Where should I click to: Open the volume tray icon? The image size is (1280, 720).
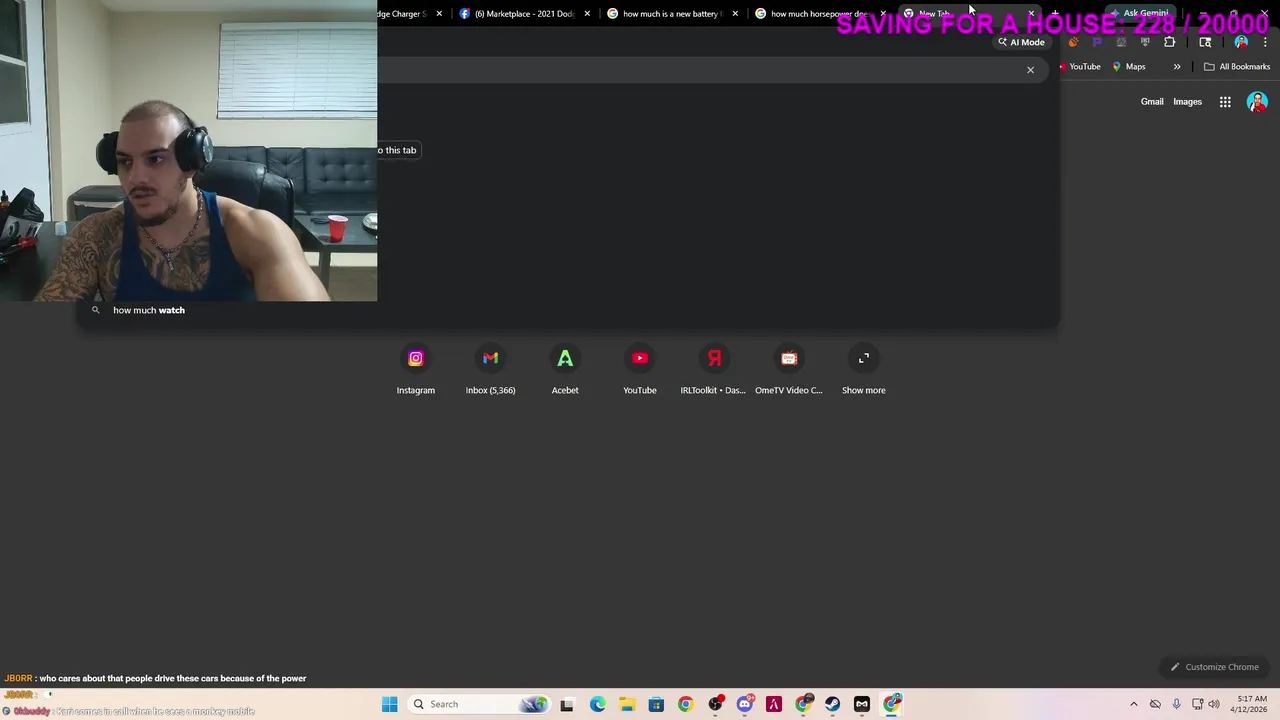point(1214,704)
